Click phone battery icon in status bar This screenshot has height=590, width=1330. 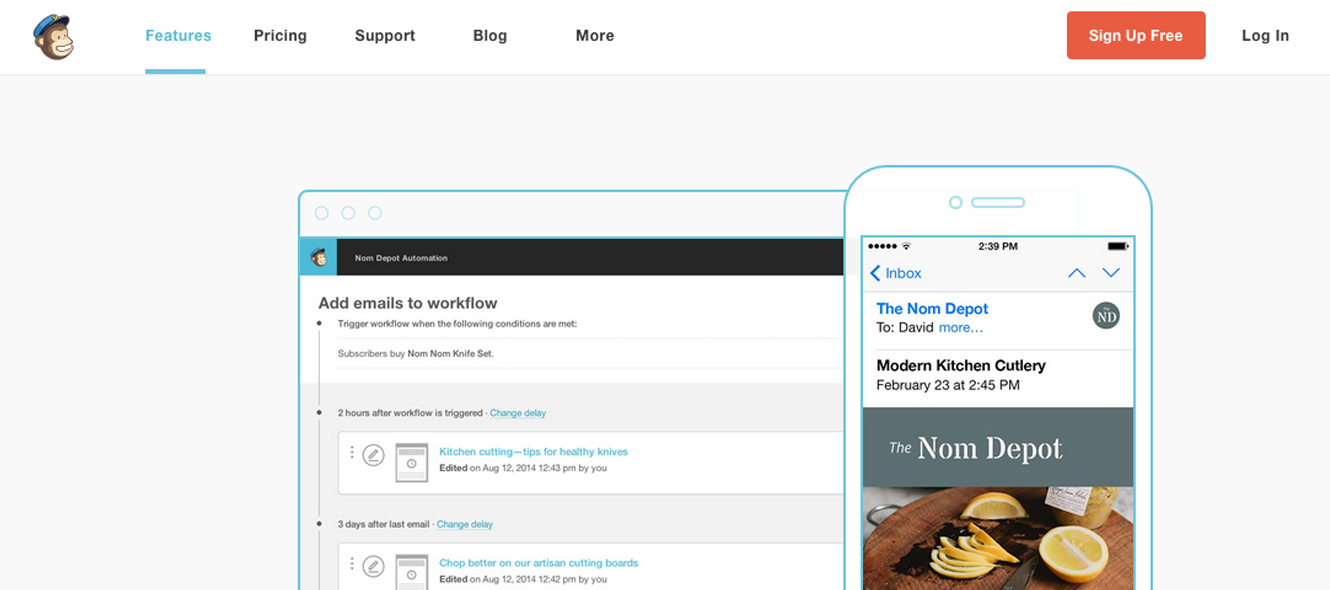coord(1117,246)
